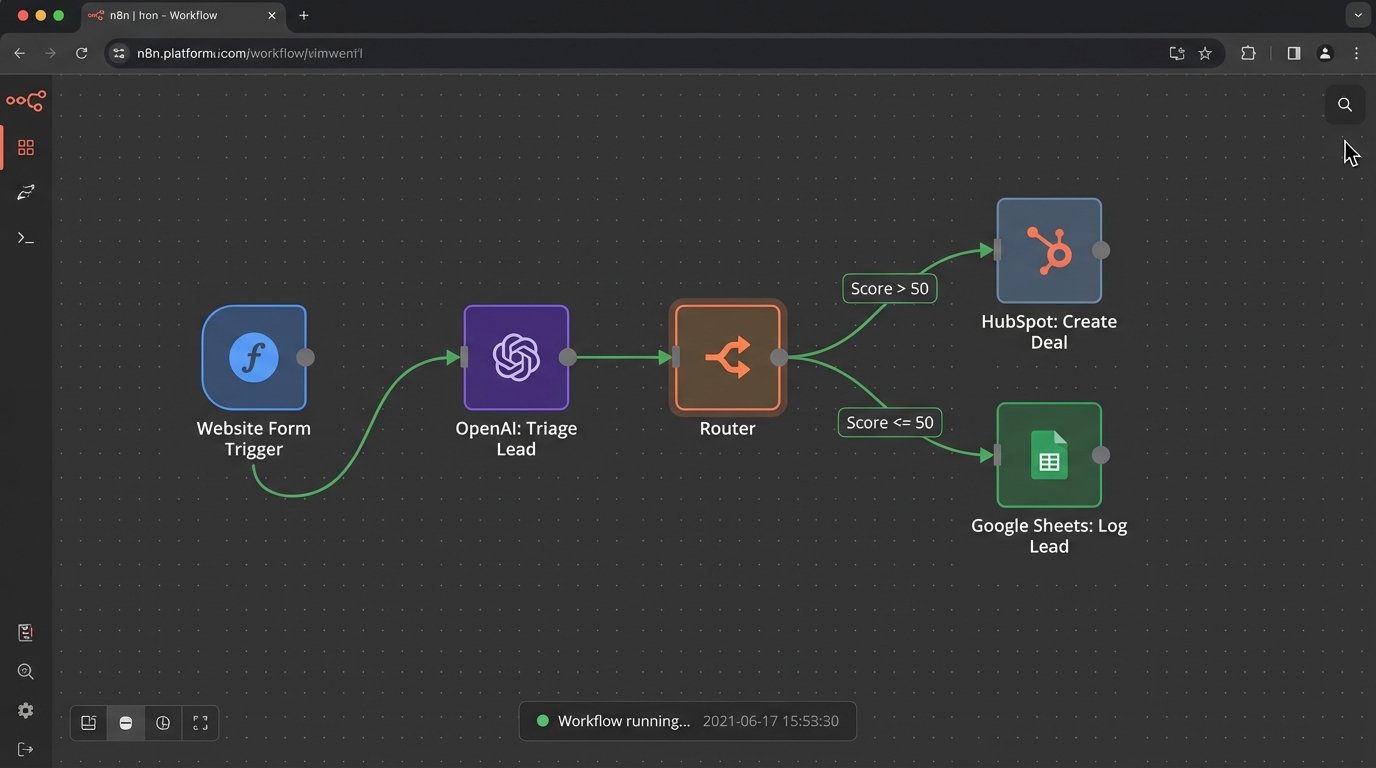The width and height of the screenshot is (1376, 768).
Task: Open the browser extensions puzzle menu
Action: click(1248, 53)
